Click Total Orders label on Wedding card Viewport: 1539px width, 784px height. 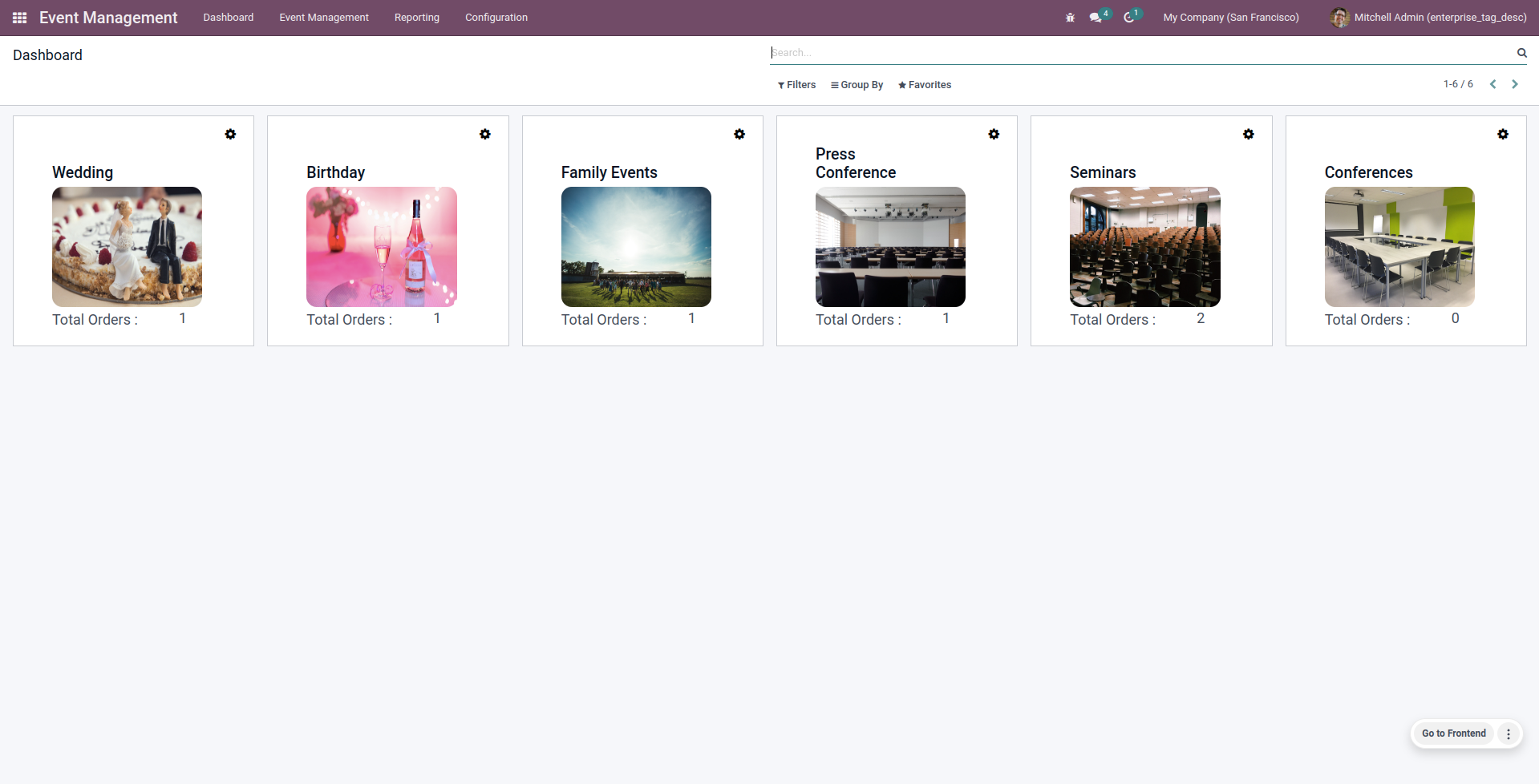95,320
